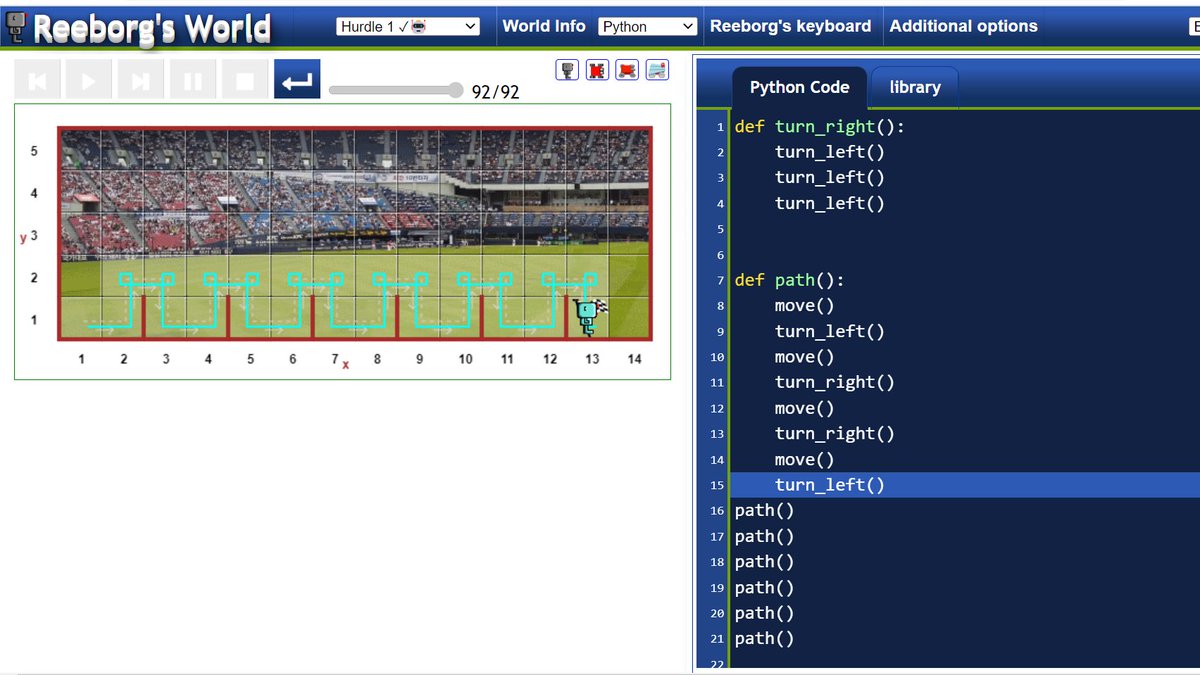Image resolution: width=1200 pixels, height=675 pixels.
Task: Click the step forward button
Action: pyautogui.click(x=142, y=80)
